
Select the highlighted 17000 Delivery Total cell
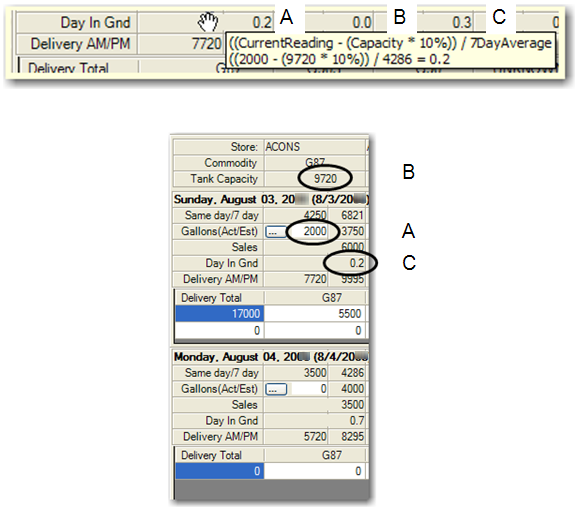click(x=219, y=314)
